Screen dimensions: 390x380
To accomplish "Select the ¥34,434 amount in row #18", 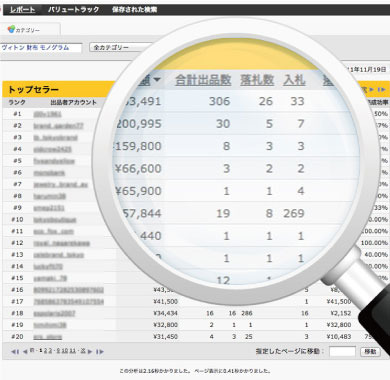I will tap(165, 313).
